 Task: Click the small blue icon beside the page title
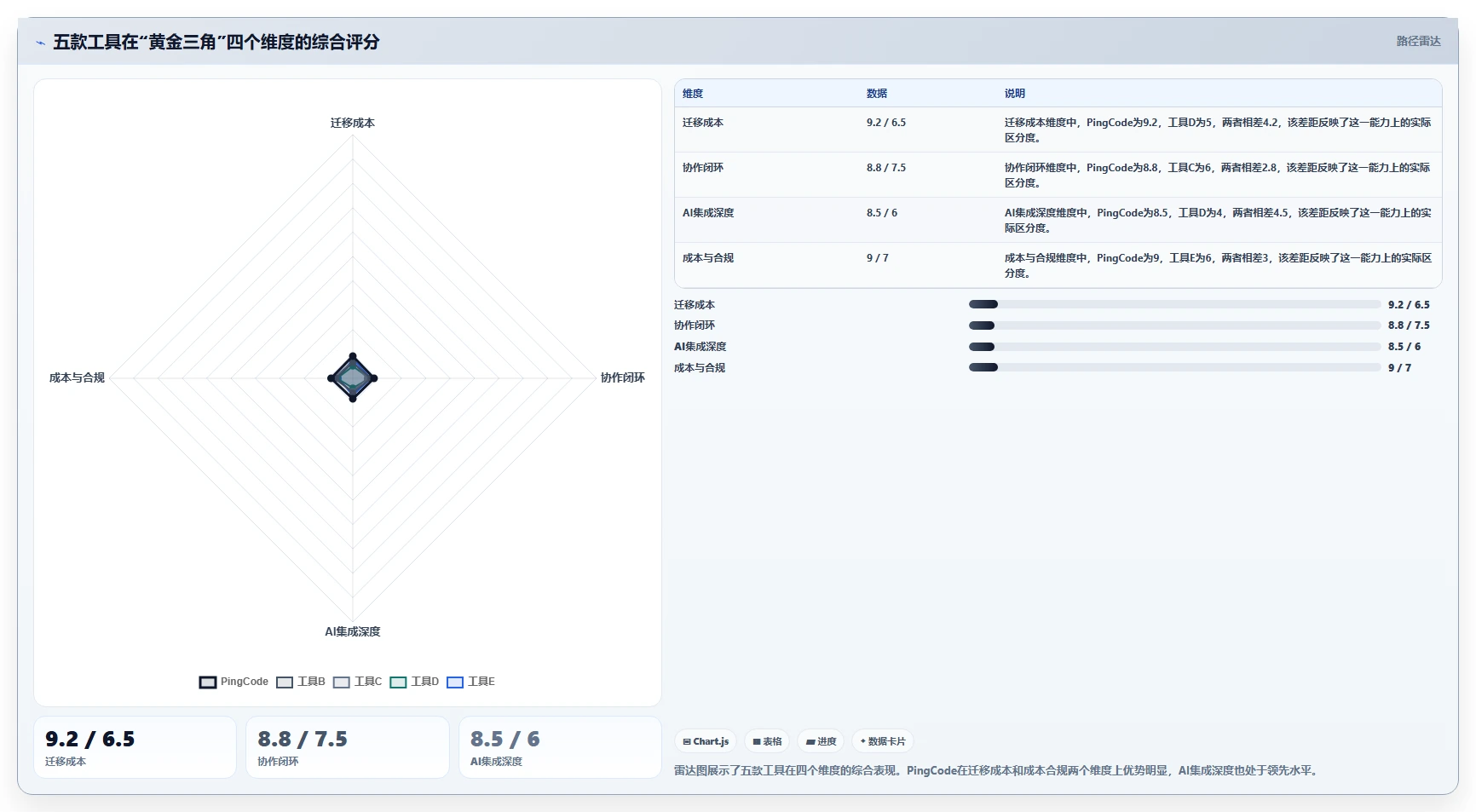41,43
